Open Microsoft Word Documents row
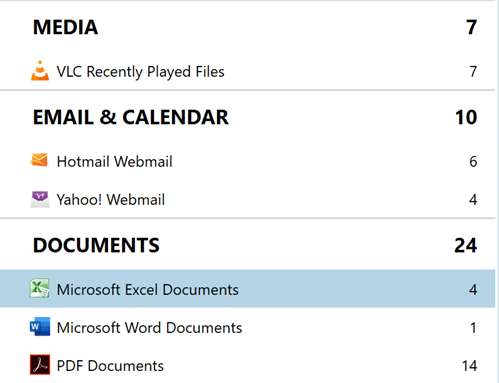The width and height of the screenshot is (499, 383). (247, 327)
